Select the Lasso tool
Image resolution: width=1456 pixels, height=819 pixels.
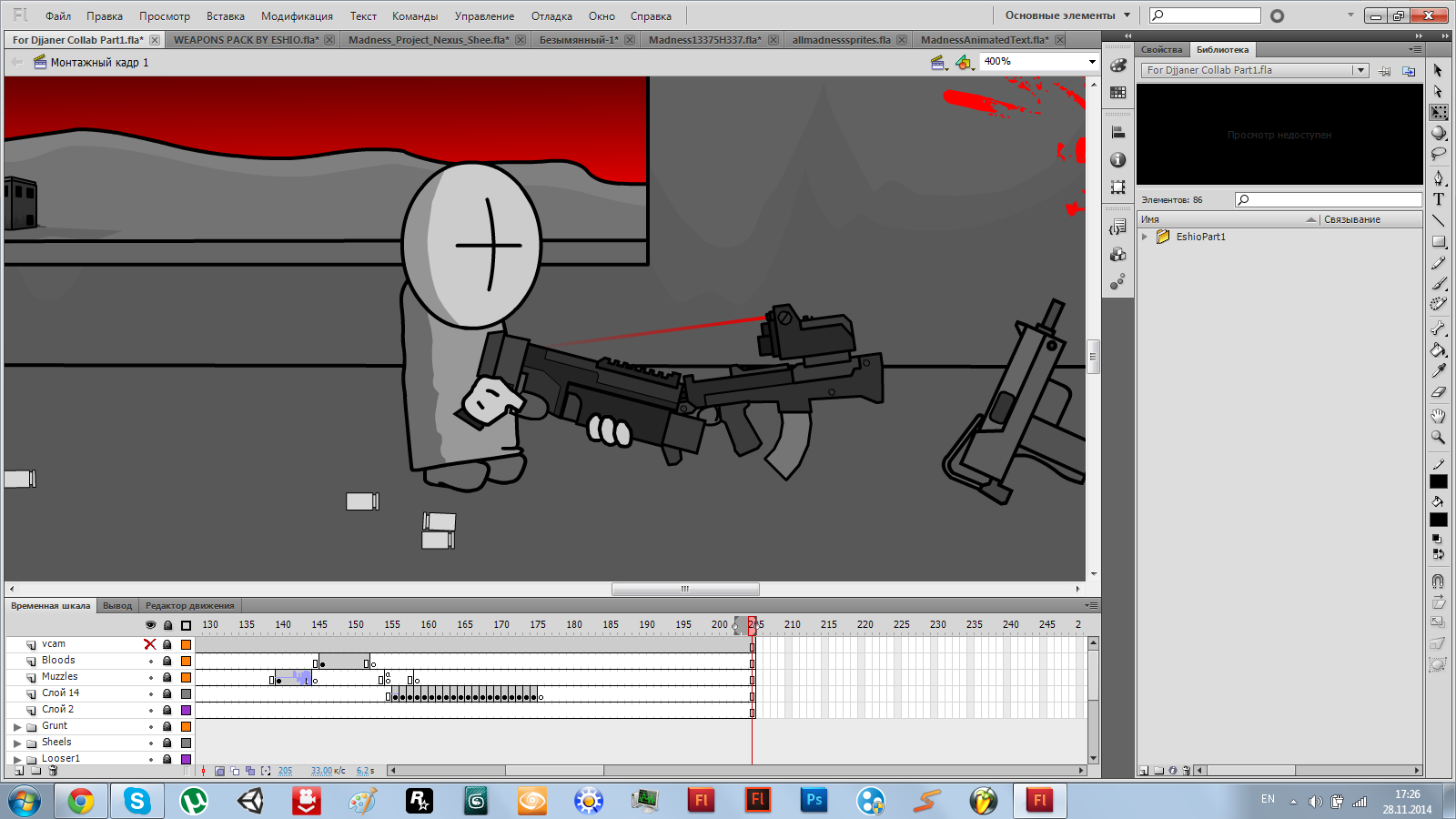point(1438,154)
